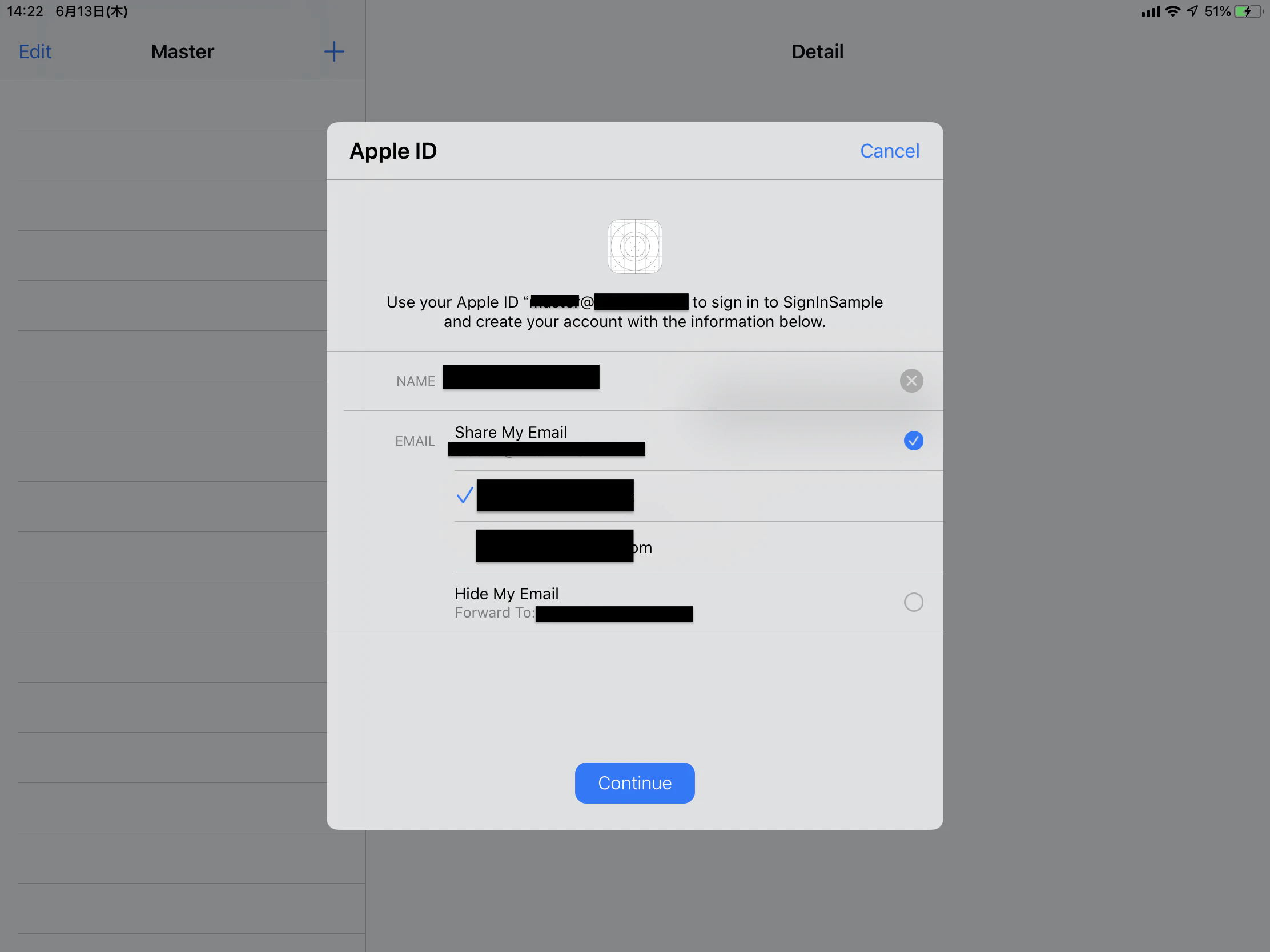Click the 'Share My Email' label text

click(511, 432)
